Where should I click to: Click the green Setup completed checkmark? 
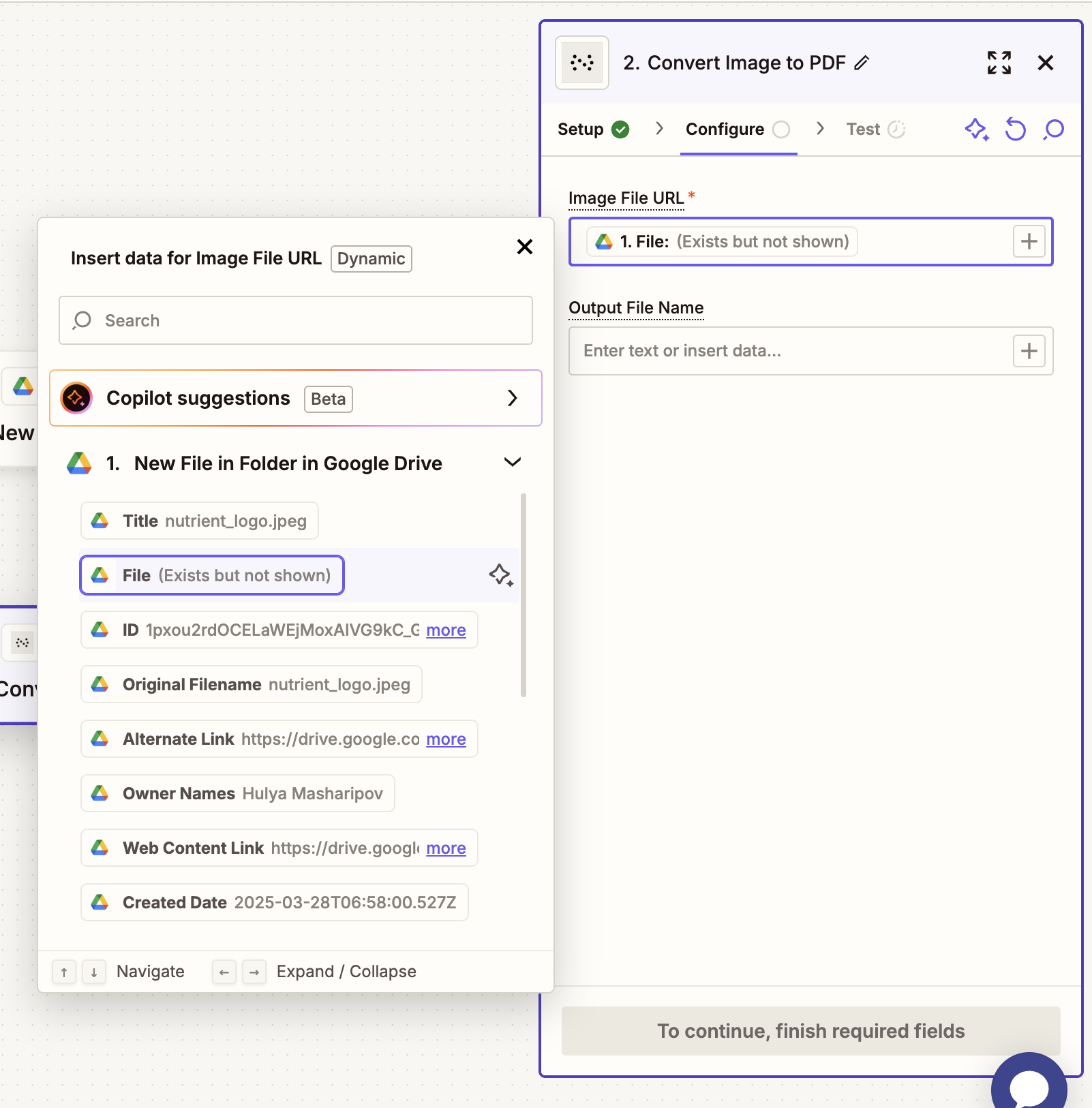tap(620, 129)
